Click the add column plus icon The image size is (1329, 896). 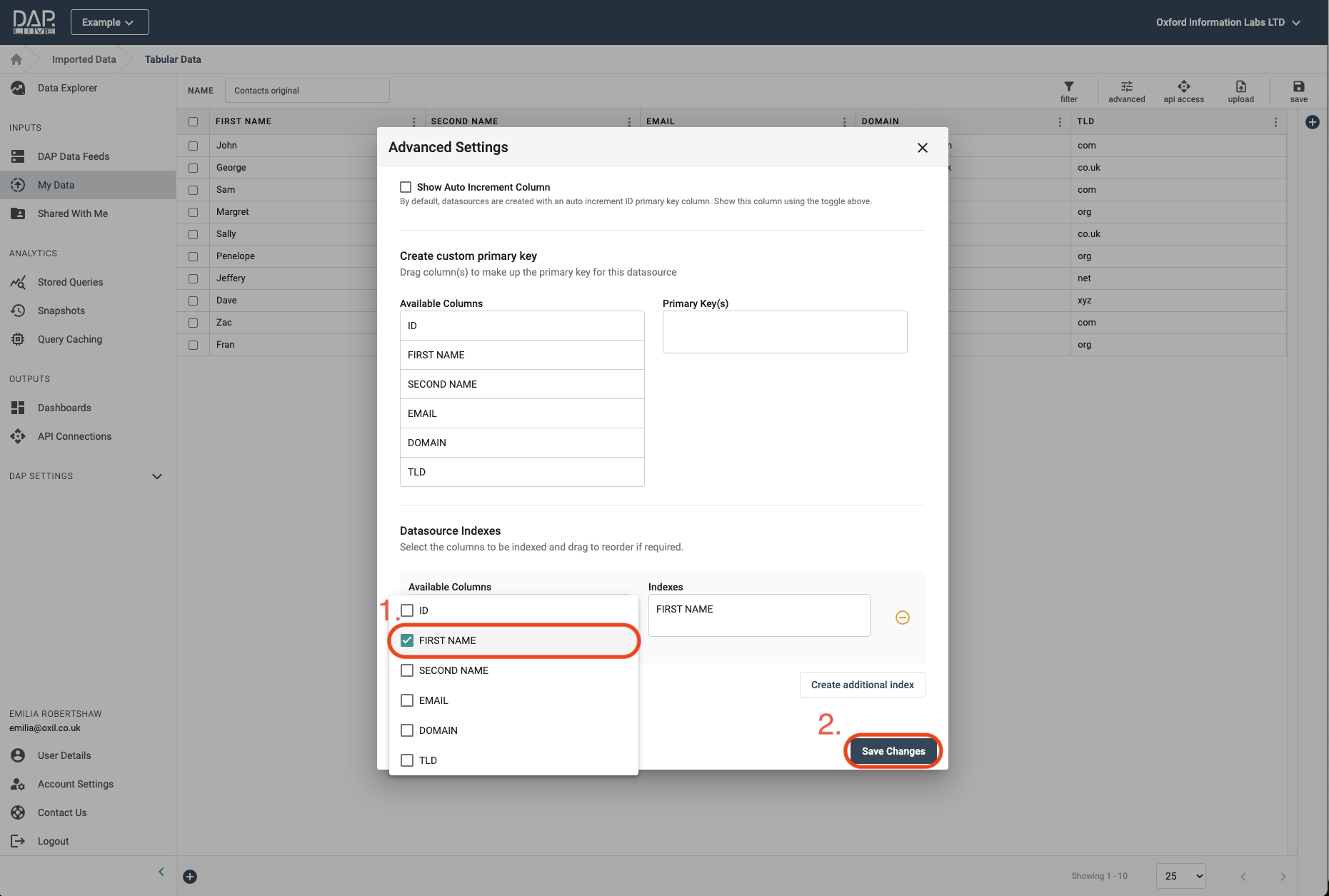(x=1312, y=122)
